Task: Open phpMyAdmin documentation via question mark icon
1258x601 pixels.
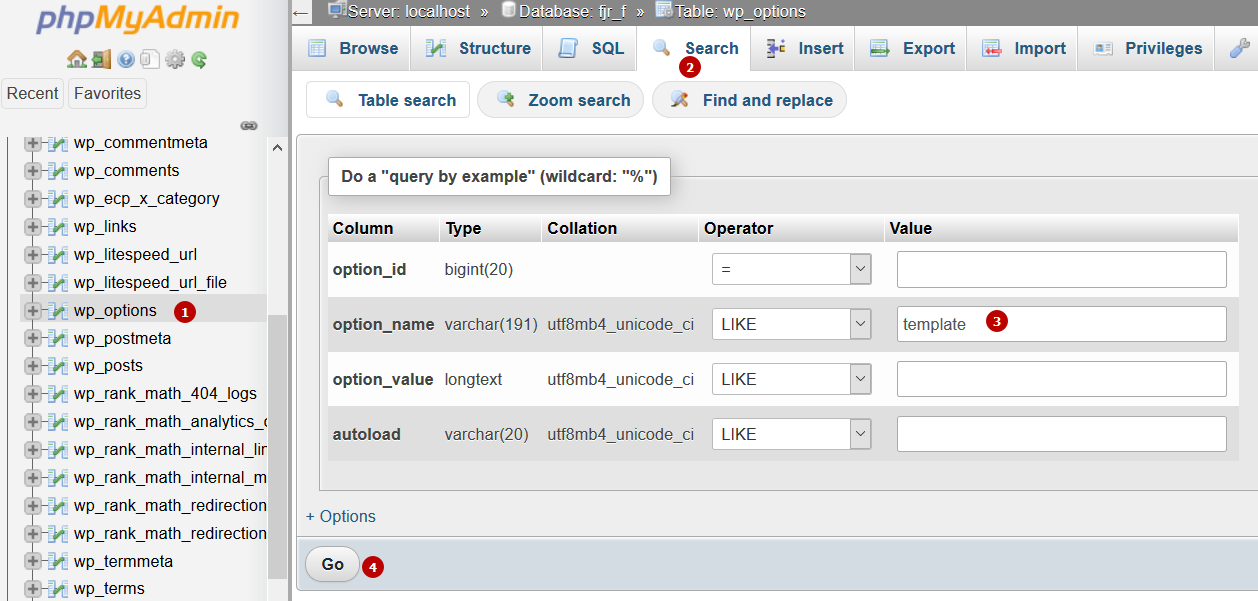Action: pyautogui.click(x=127, y=59)
